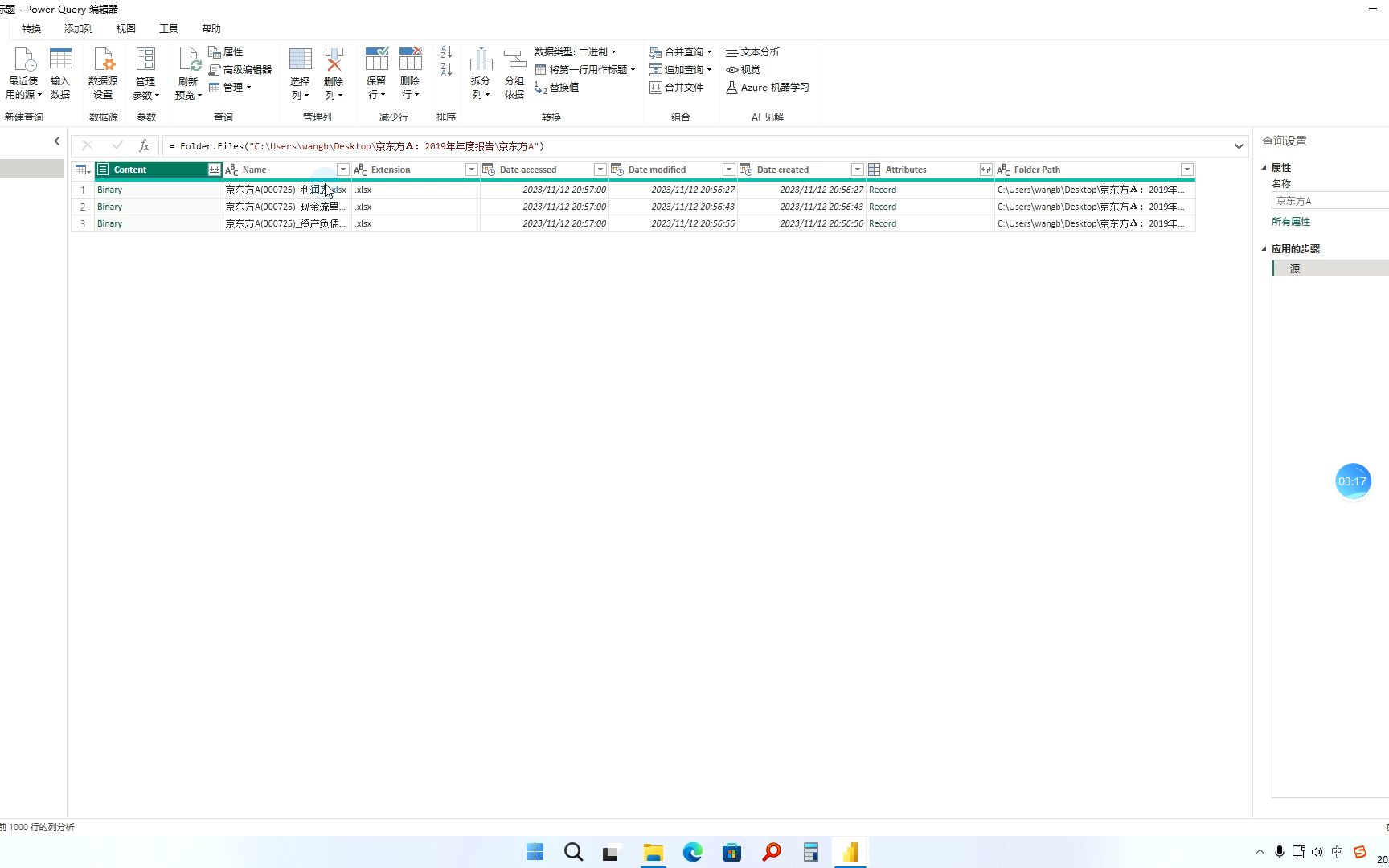Click the 分组依据 group by icon
The image size is (1389, 868).
coord(514,73)
